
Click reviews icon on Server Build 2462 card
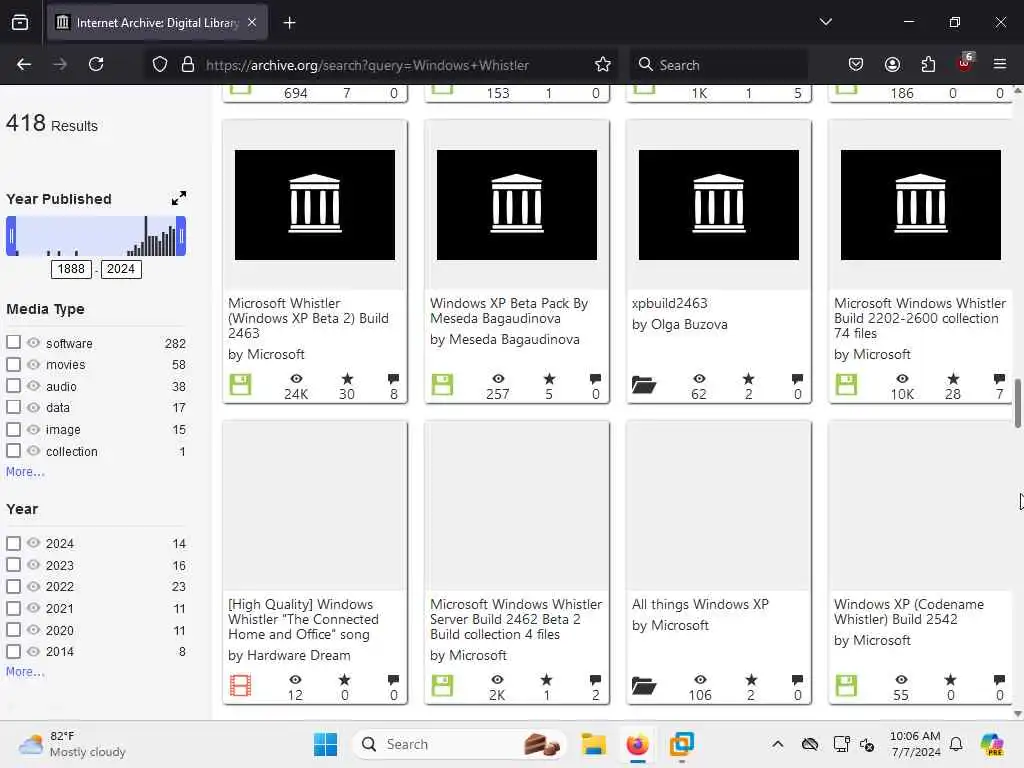[x=595, y=680]
